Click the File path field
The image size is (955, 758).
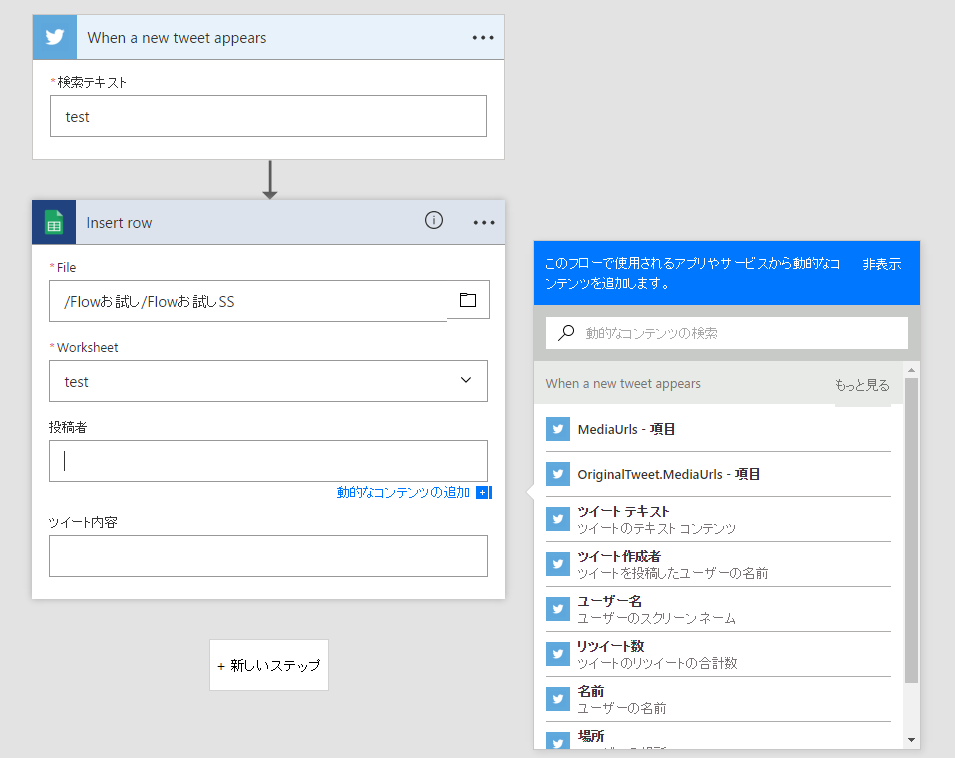pos(248,301)
